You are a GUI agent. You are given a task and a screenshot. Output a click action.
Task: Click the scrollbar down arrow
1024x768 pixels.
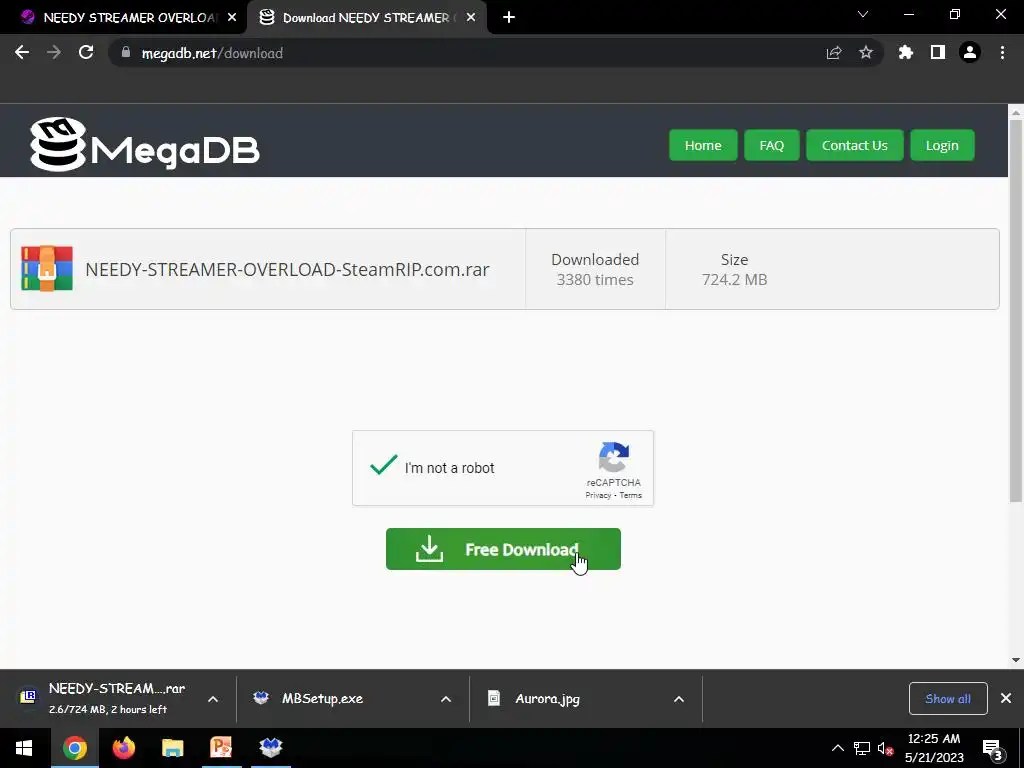click(x=1016, y=660)
